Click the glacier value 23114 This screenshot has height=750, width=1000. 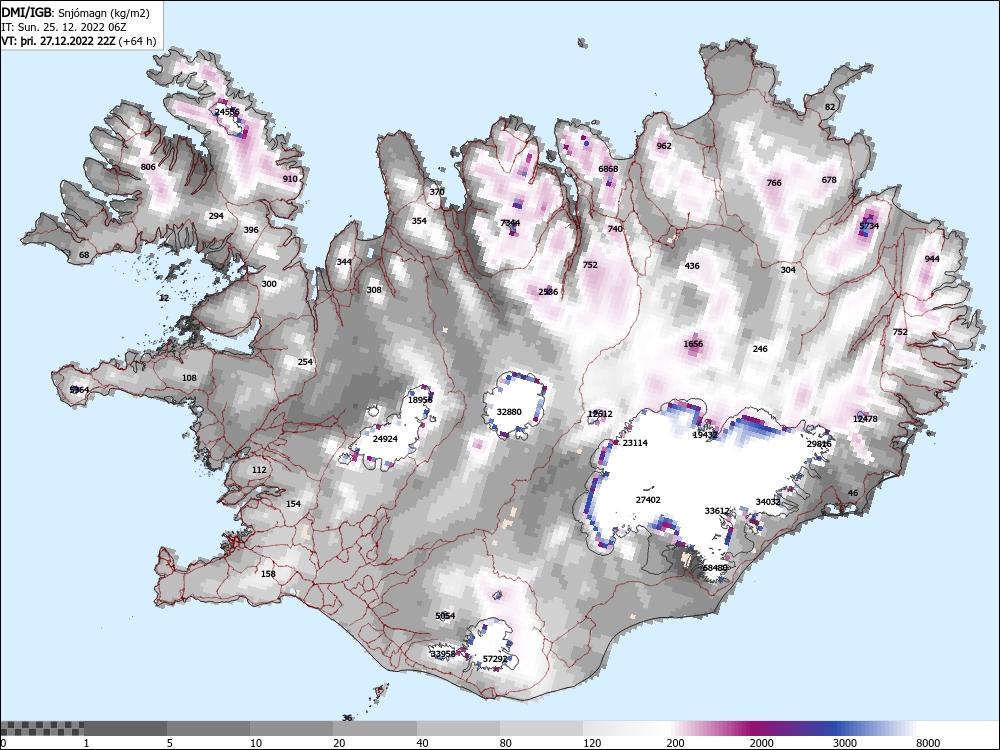pyautogui.click(x=635, y=443)
